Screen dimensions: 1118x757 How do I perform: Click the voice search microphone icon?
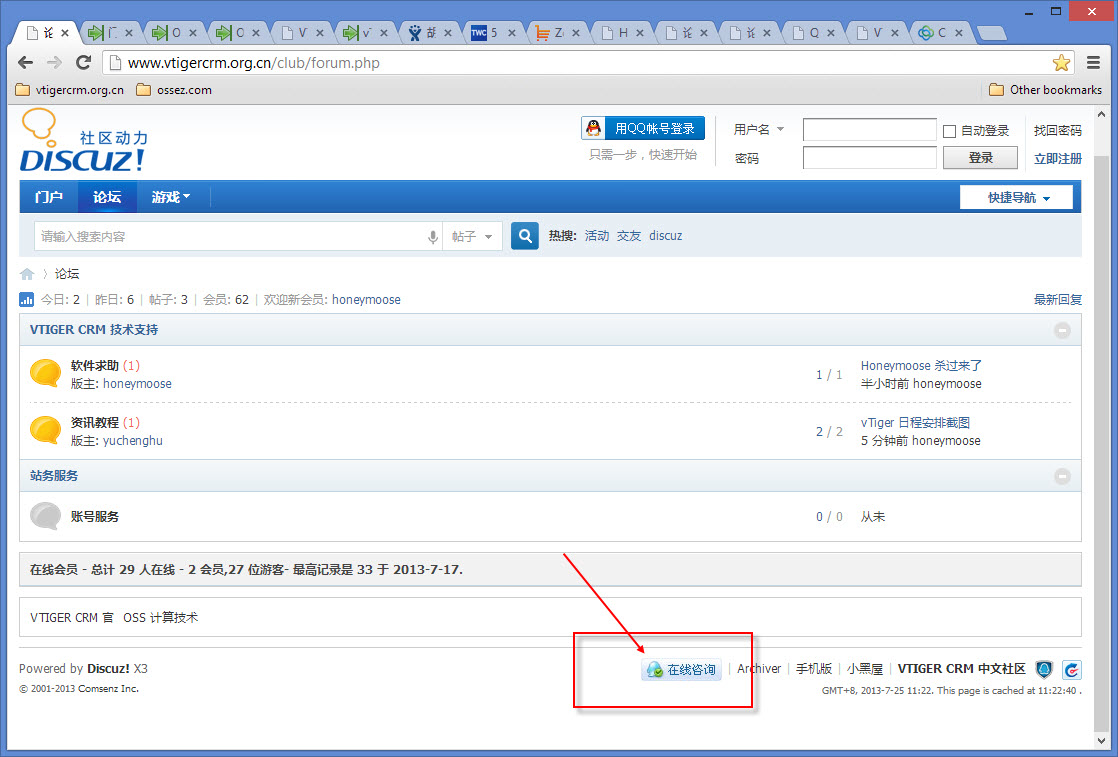point(433,237)
